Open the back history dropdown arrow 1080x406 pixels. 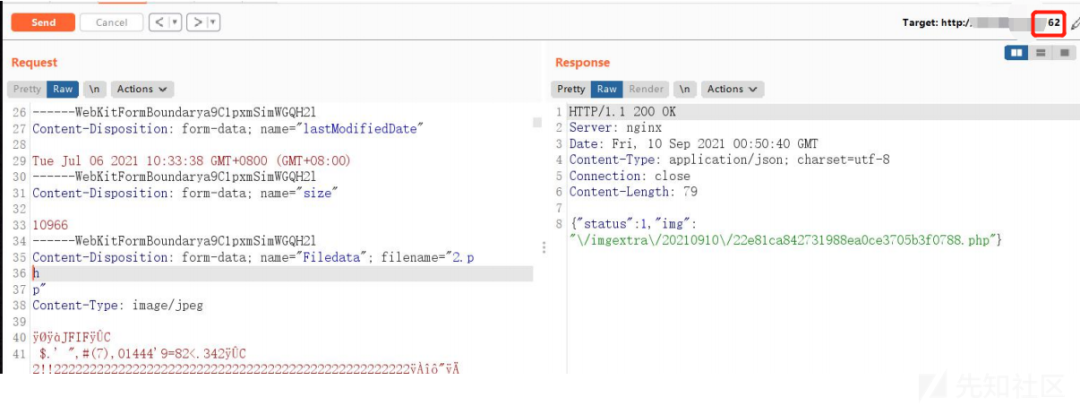[x=175, y=22]
